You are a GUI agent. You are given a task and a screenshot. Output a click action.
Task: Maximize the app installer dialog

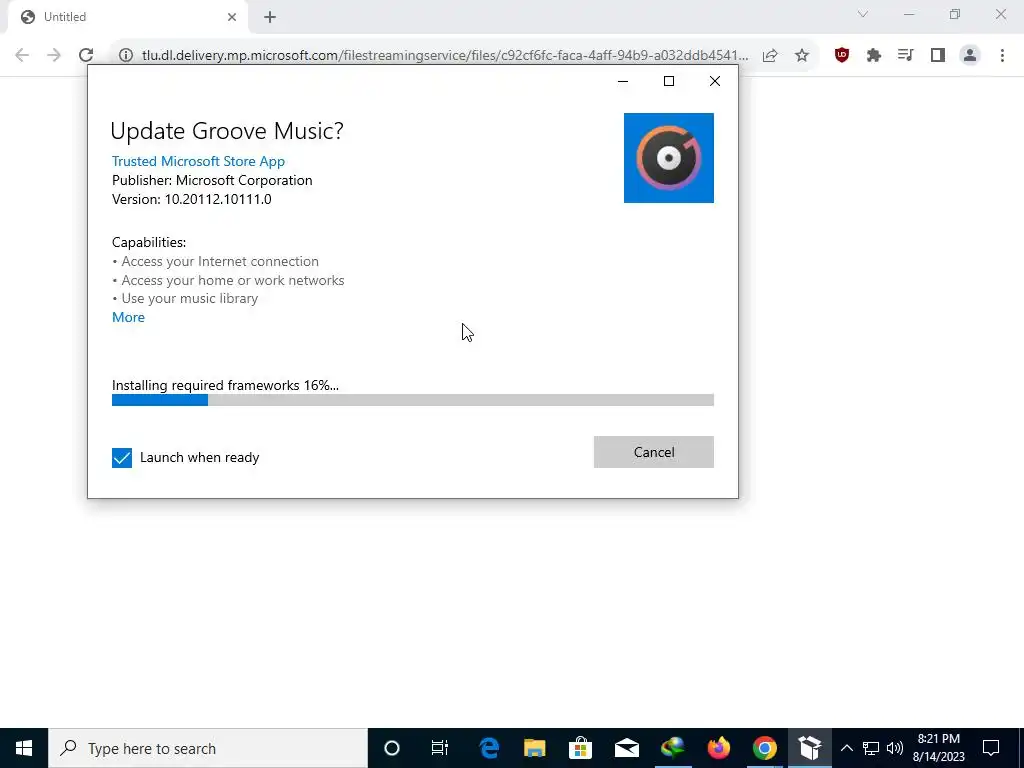pos(669,81)
